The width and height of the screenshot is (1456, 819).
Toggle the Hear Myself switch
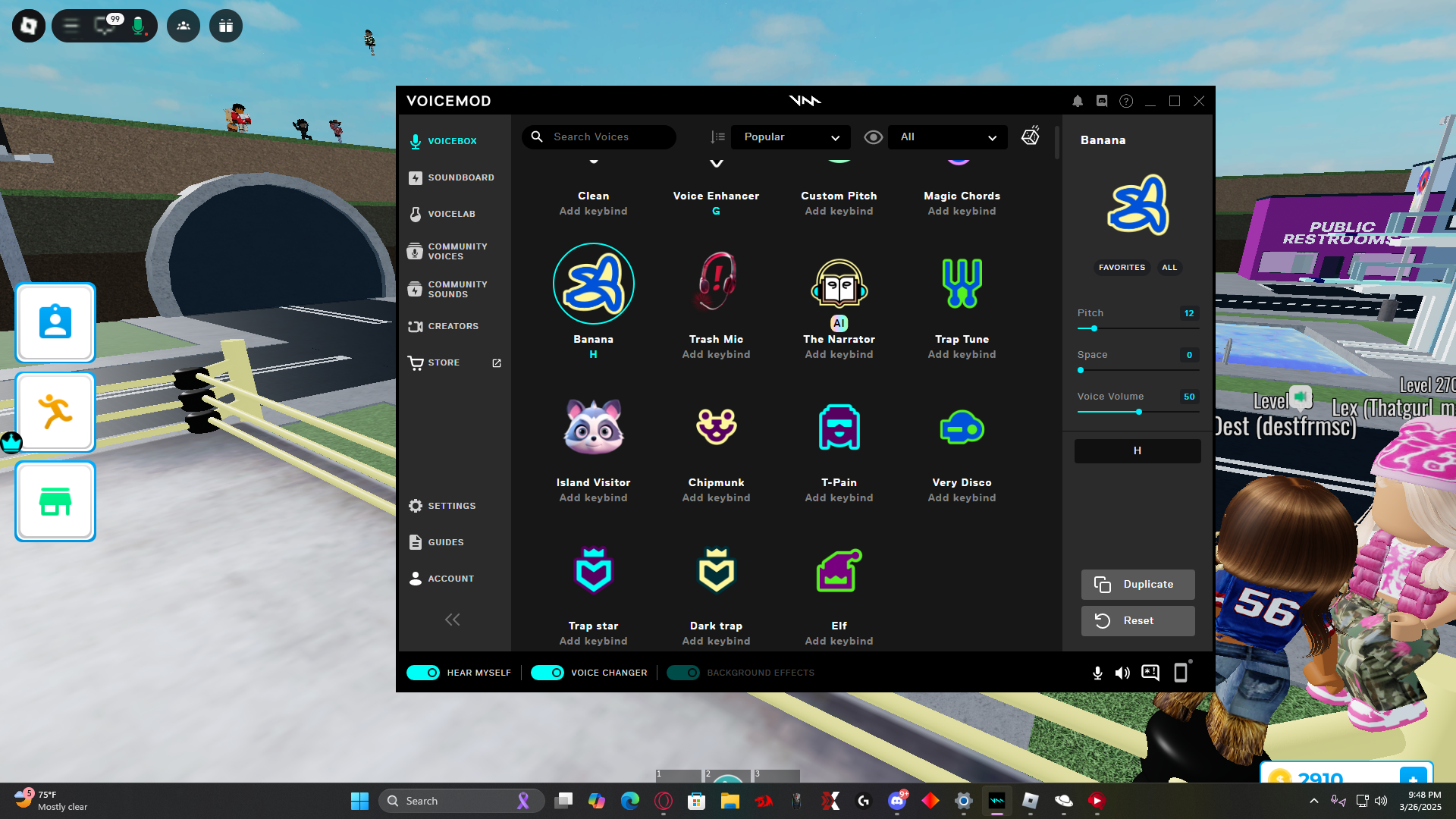point(423,673)
